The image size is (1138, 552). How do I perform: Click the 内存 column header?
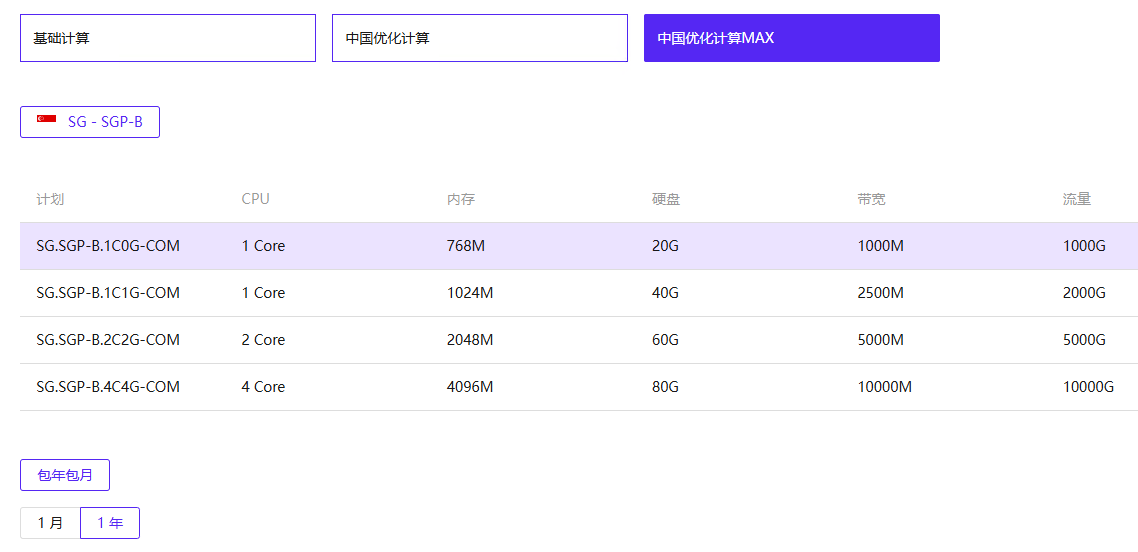pos(460,199)
